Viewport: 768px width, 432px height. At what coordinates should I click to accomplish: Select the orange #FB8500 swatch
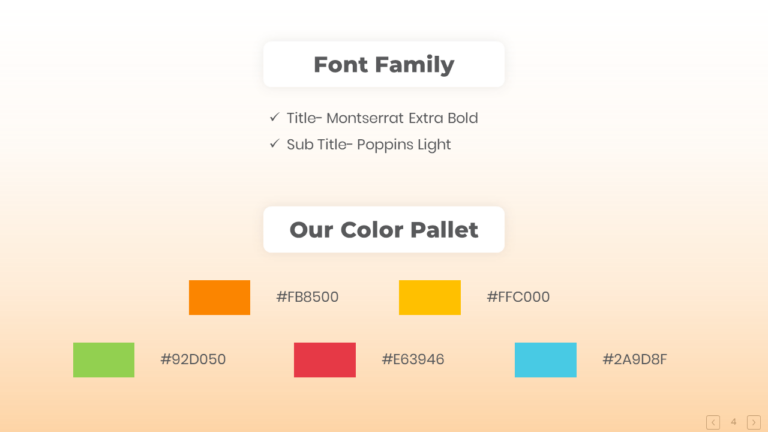pyautogui.click(x=219, y=297)
